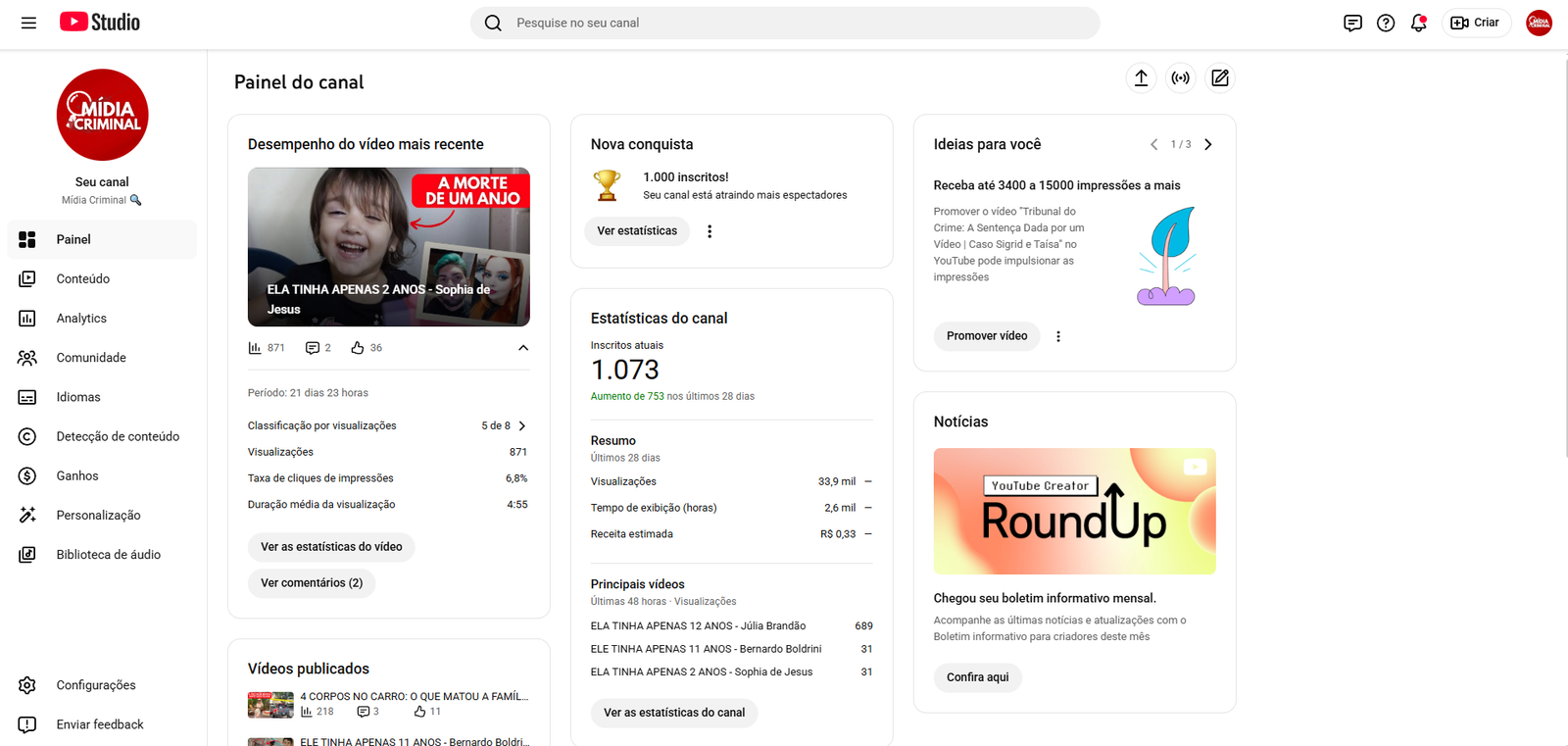1568x746 pixels.
Task: Open the hamburger navigation menu
Action: [x=28, y=23]
